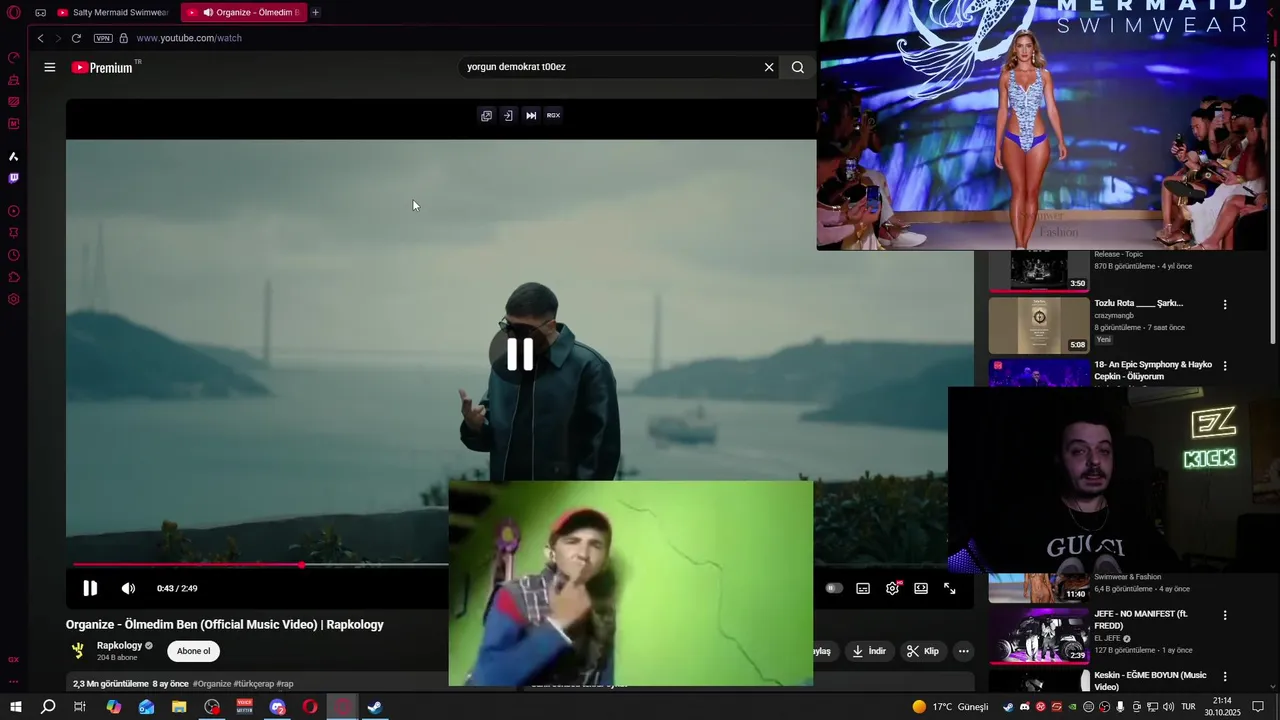Open Windows Start menu
Screen dimensions: 1280x720
(15, 707)
